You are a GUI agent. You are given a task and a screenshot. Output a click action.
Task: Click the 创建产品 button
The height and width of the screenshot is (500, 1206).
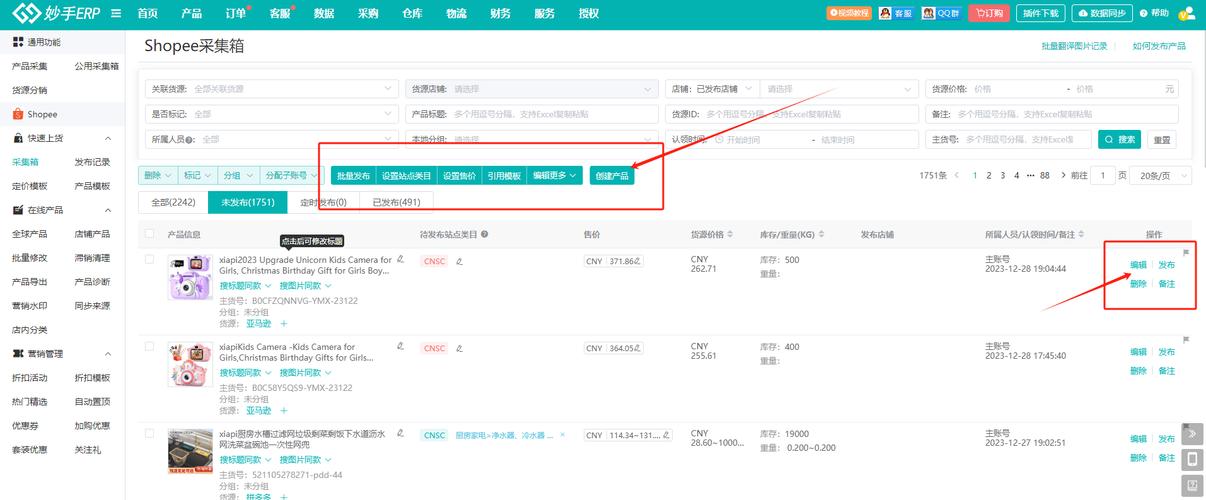point(612,175)
